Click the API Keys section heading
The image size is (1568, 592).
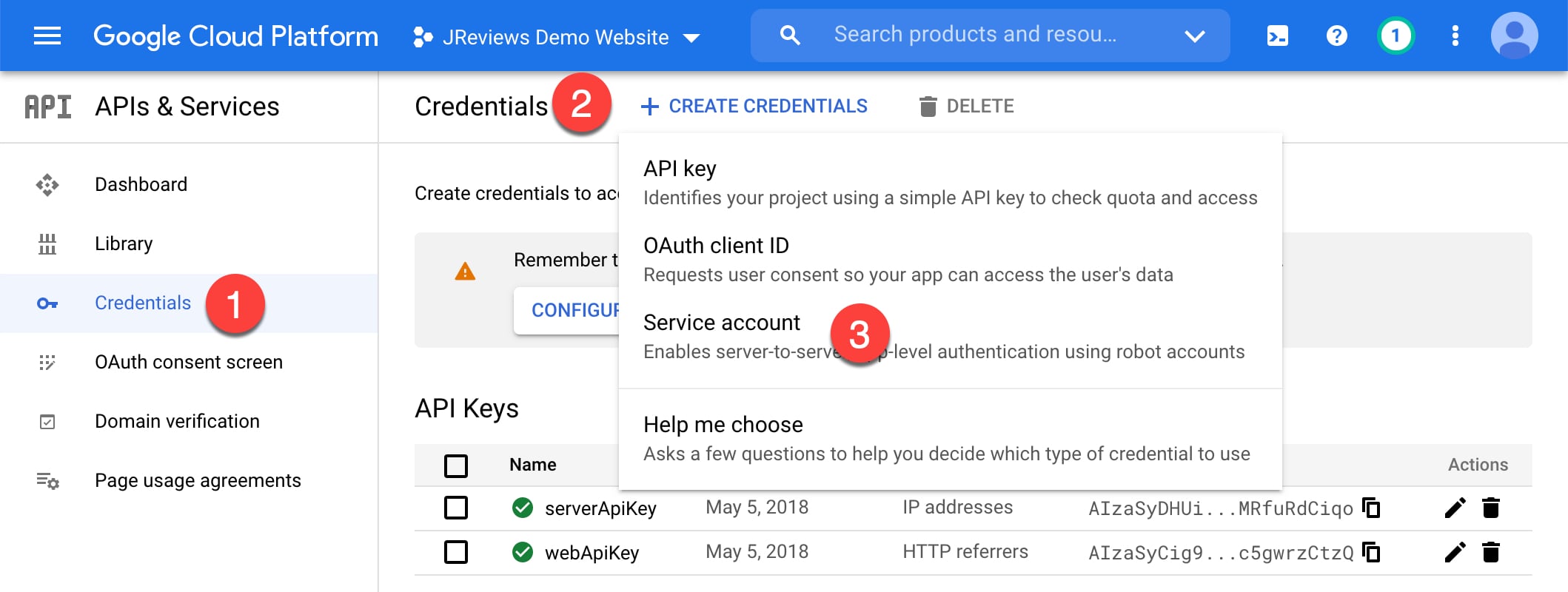tap(466, 408)
